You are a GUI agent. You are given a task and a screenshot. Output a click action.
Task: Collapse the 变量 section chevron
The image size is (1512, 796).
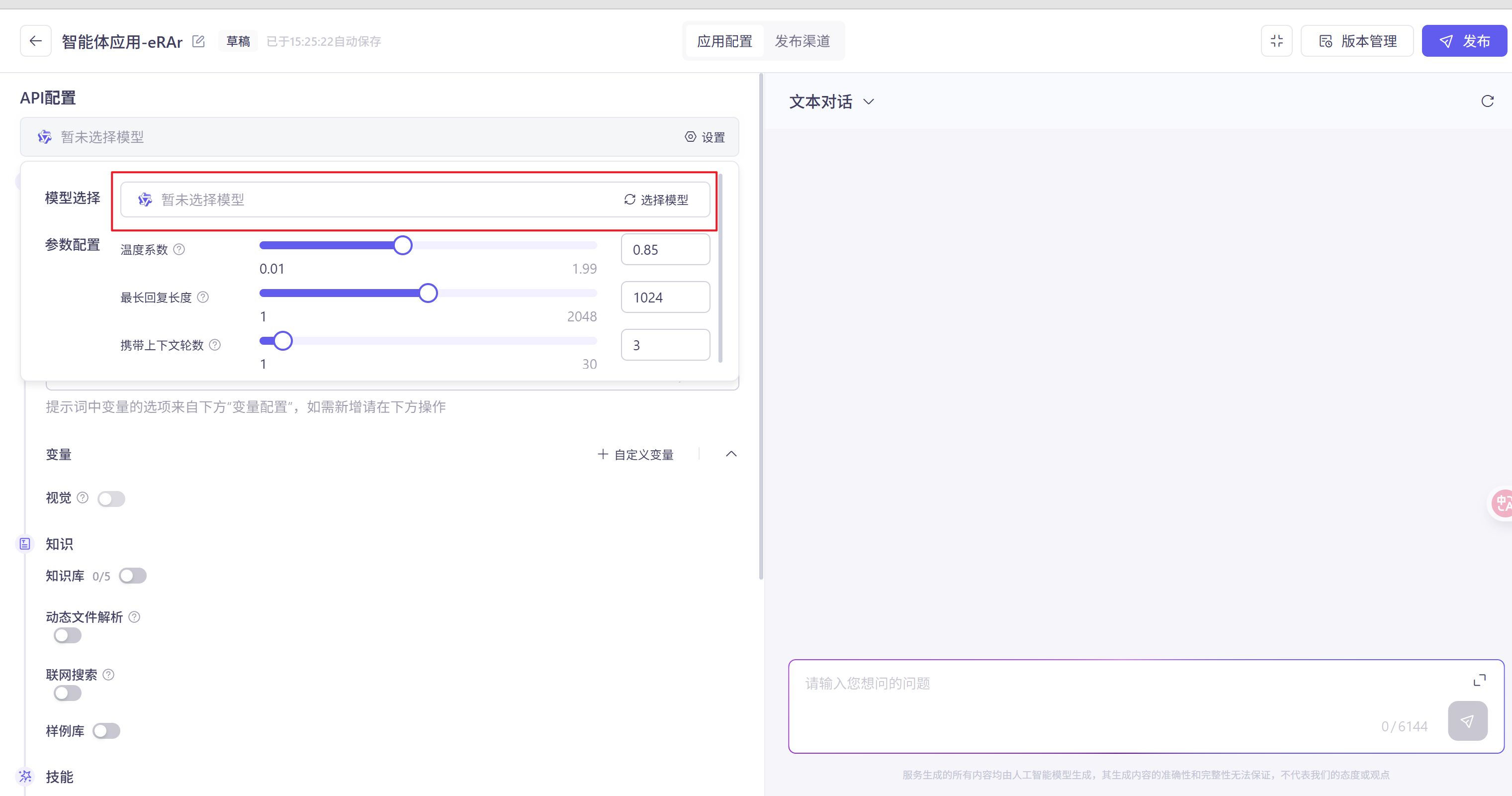[x=731, y=454]
